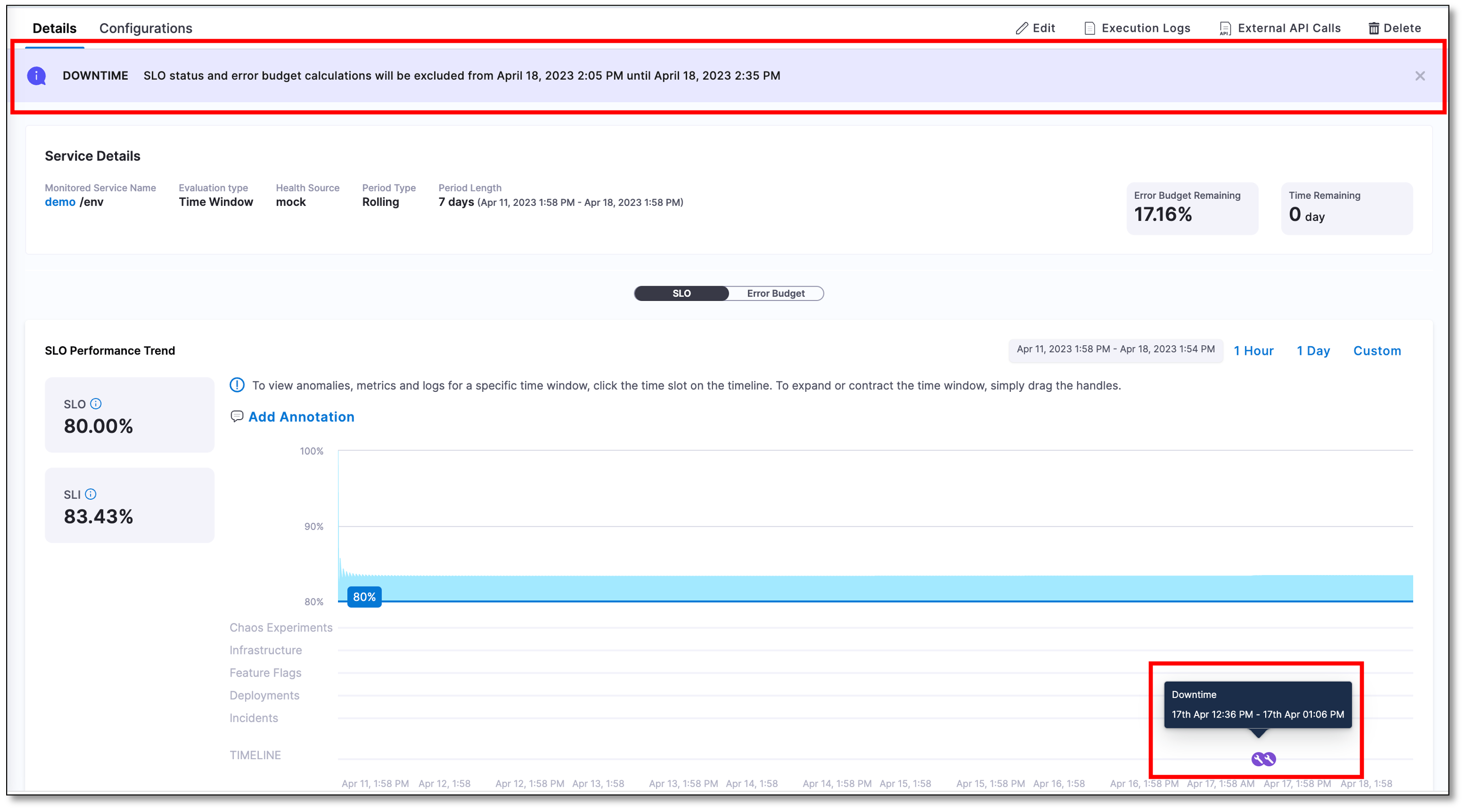1464x812 pixels.
Task: Set time range to 1 Hour
Action: (x=1253, y=351)
